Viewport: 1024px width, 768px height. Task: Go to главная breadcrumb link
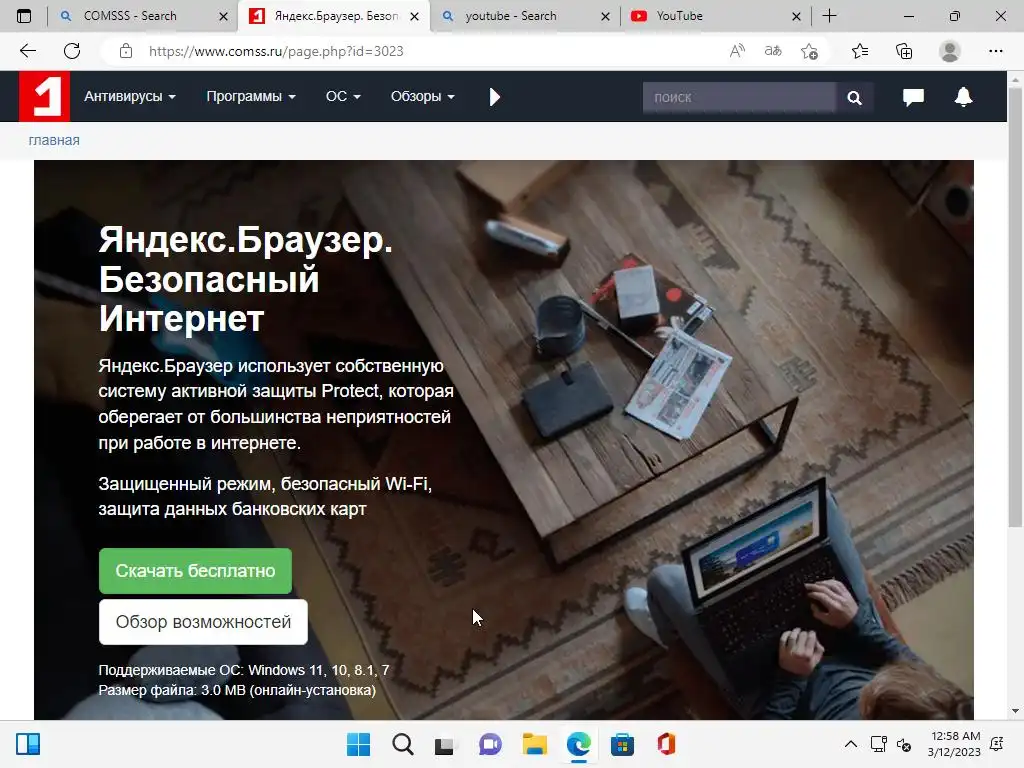coord(54,140)
